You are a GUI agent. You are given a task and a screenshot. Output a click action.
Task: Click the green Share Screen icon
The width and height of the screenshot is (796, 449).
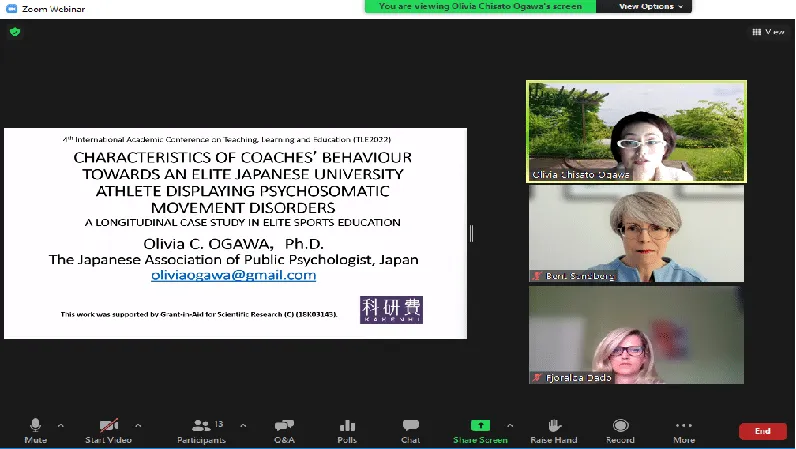pyautogui.click(x=480, y=425)
